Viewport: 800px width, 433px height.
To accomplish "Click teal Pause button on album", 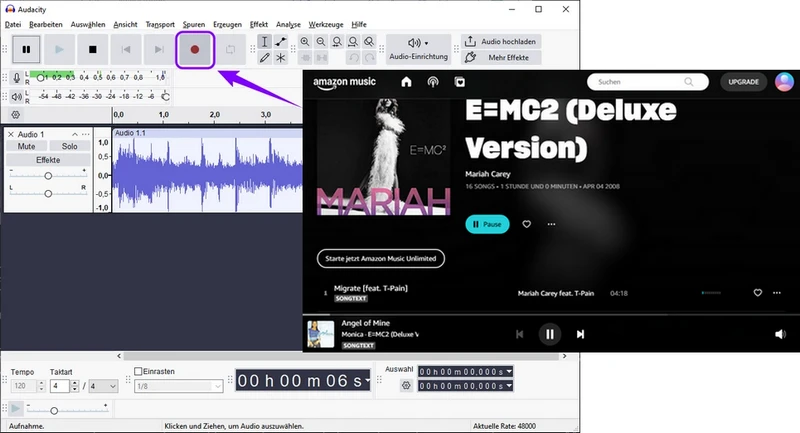I will tap(487, 224).
